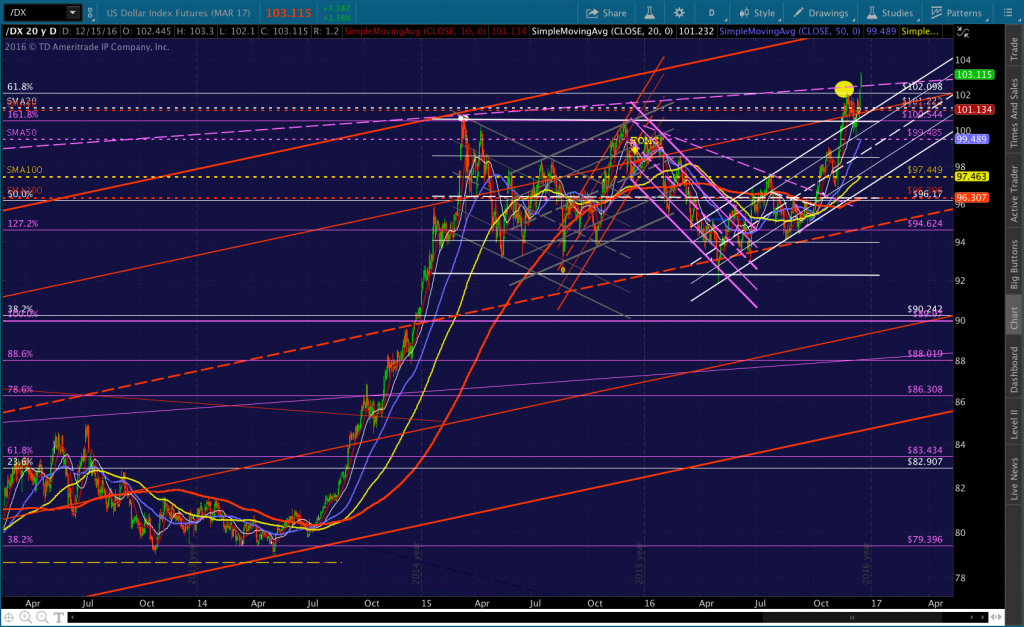The image size is (1024, 627).
Task: Click the green 103.115 price bubble
Action: (974, 74)
